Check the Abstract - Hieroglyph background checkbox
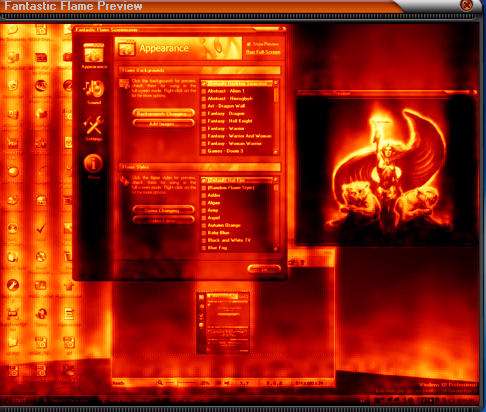 [x=204, y=99]
